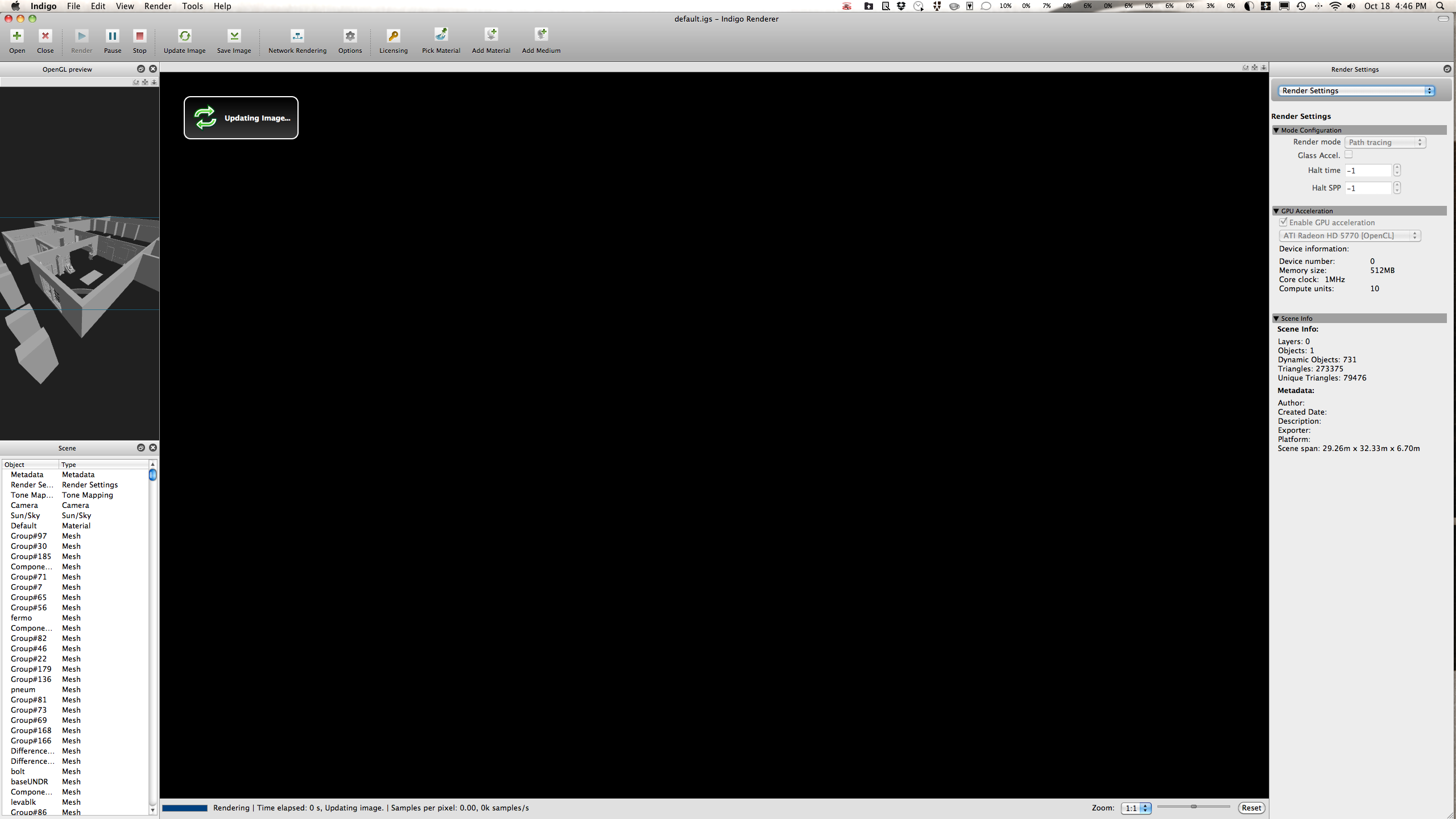Click the Reset zoom button
Image resolution: width=1456 pixels, height=819 pixels.
click(x=1251, y=808)
